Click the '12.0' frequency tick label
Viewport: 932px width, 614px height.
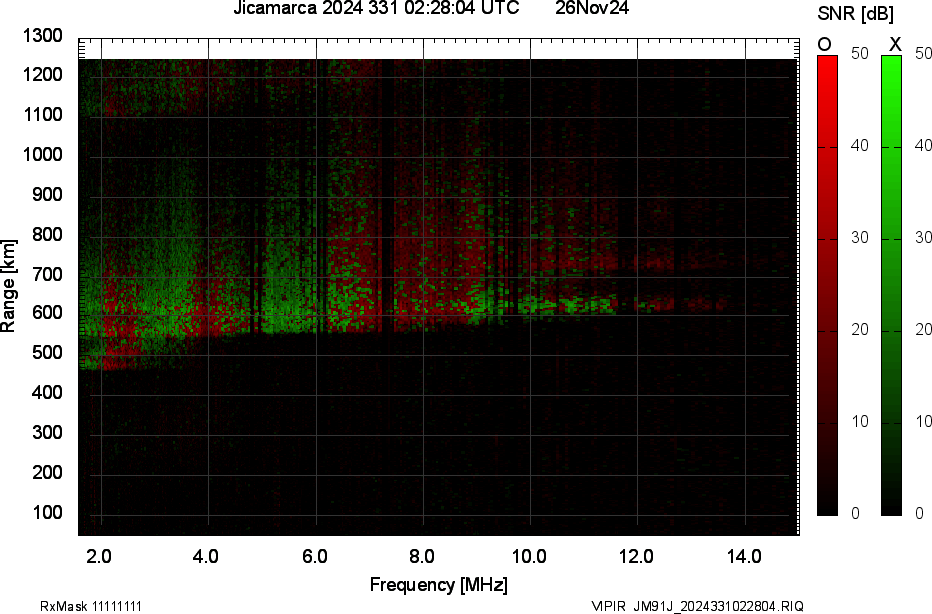click(x=637, y=556)
